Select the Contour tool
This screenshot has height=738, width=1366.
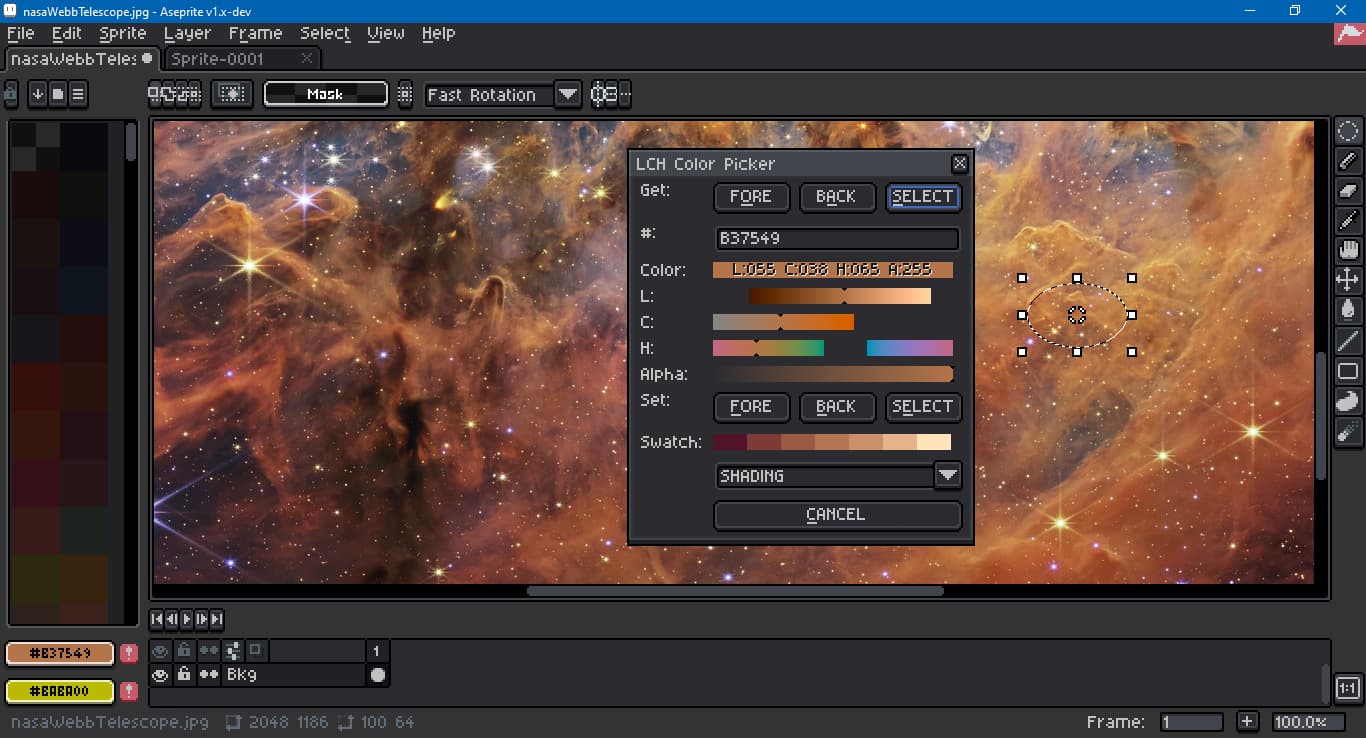(x=1348, y=401)
